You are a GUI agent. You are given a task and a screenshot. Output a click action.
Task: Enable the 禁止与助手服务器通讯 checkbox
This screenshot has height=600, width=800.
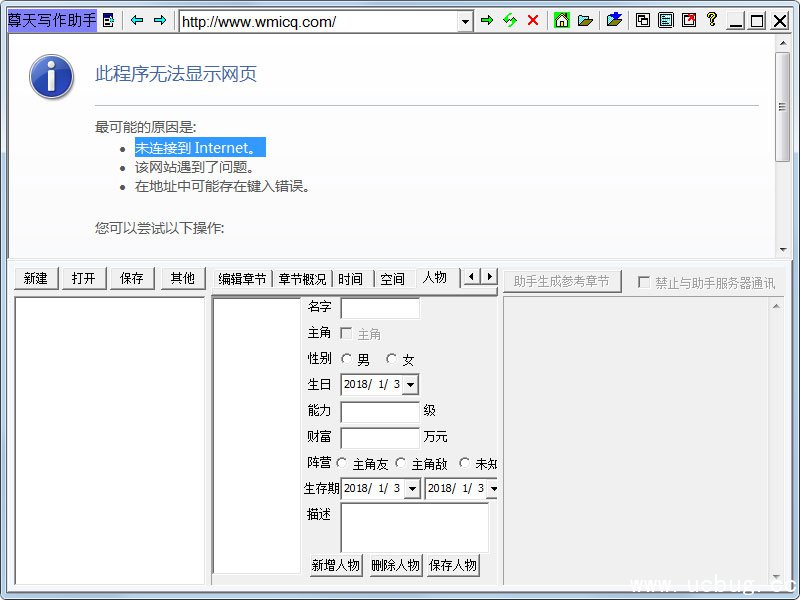[x=644, y=282]
